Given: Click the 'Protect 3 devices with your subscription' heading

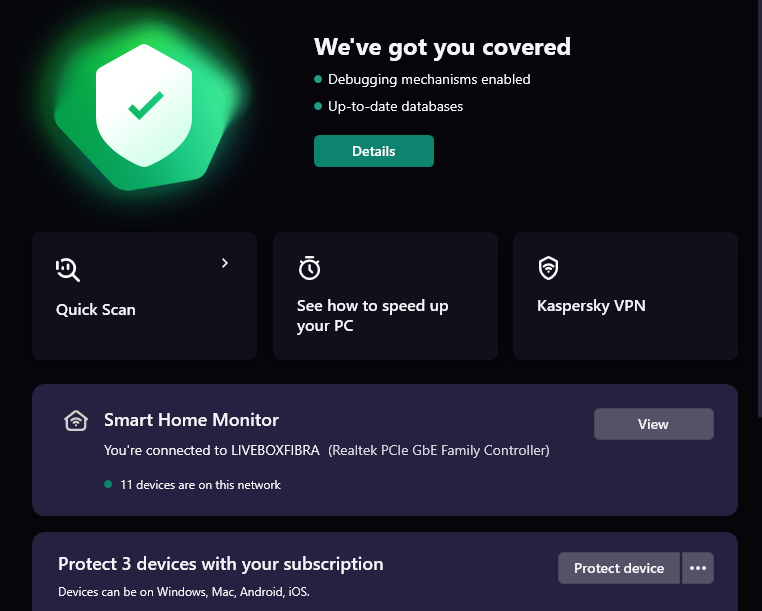Looking at the screenshot, I should [220, 564].
